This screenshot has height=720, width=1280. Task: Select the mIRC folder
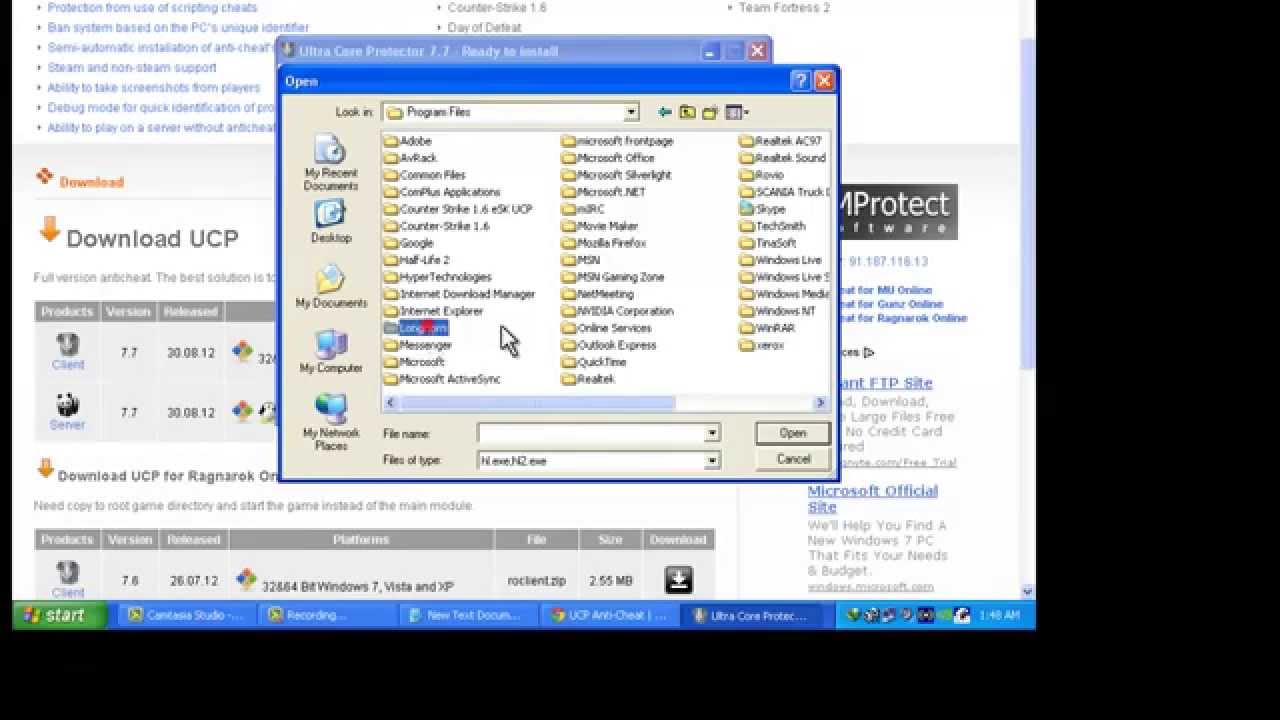click(583, 209)
